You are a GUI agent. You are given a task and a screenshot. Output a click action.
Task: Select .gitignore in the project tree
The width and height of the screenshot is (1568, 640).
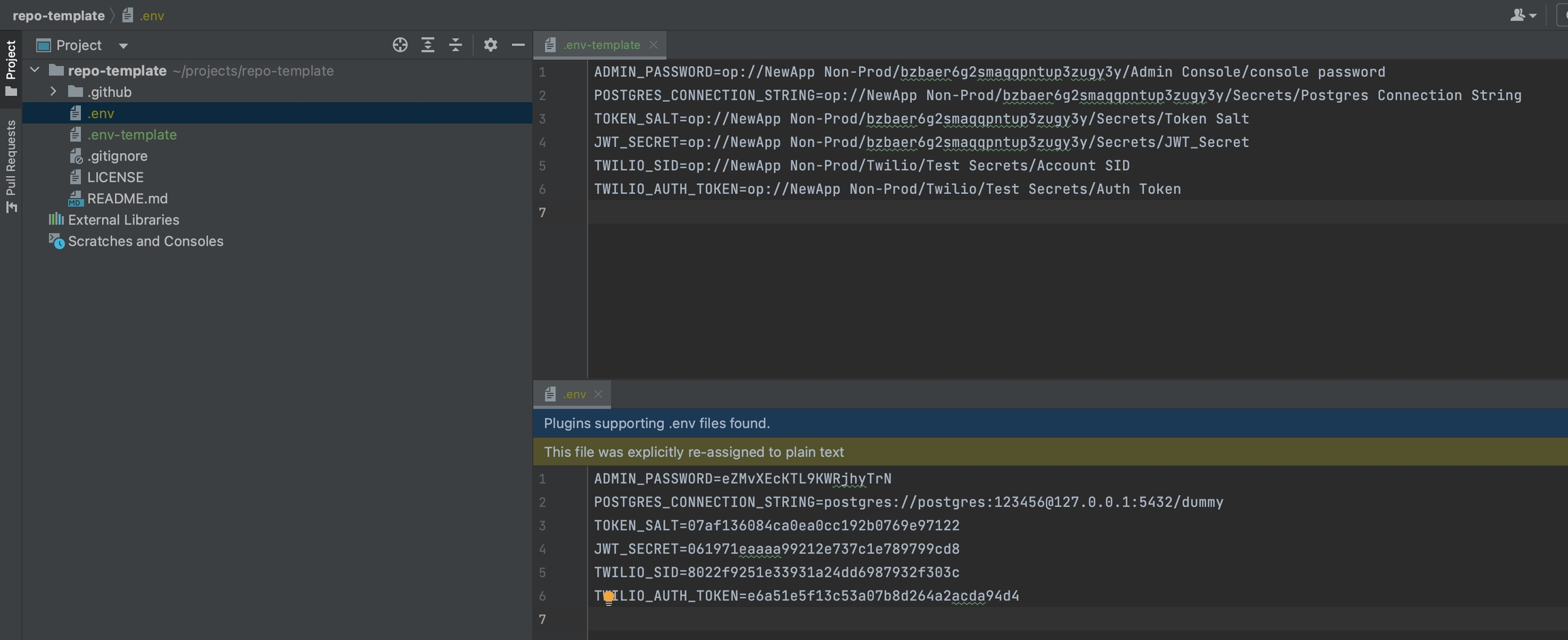pyautogui.click(x=117, y=156)
